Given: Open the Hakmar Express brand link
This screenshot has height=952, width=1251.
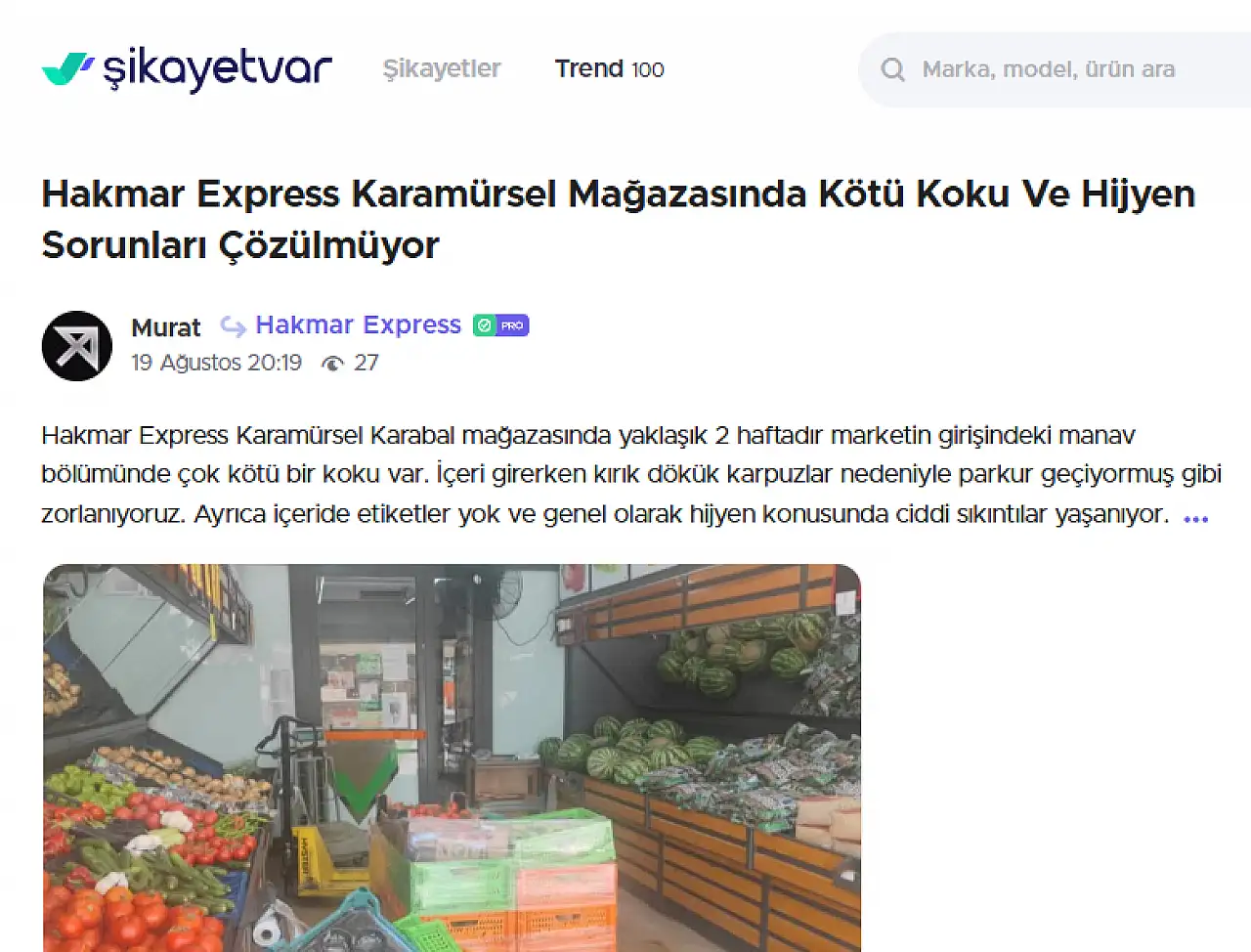Looking at the screenshot, I should pyautogui.click(x=358, y=325).
